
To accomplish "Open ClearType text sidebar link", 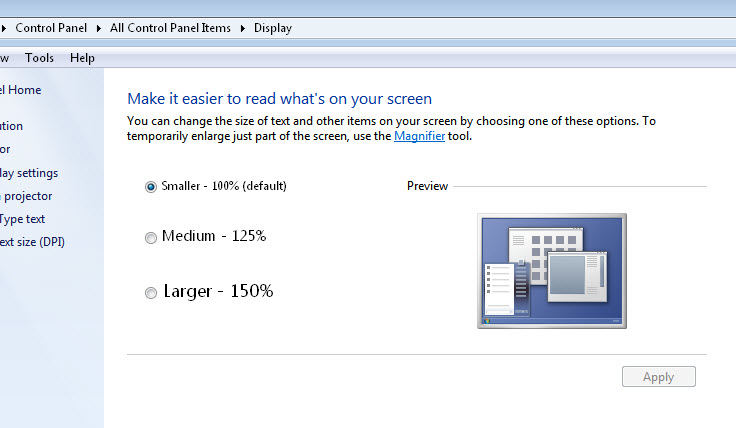I will [x=23, y=219].
